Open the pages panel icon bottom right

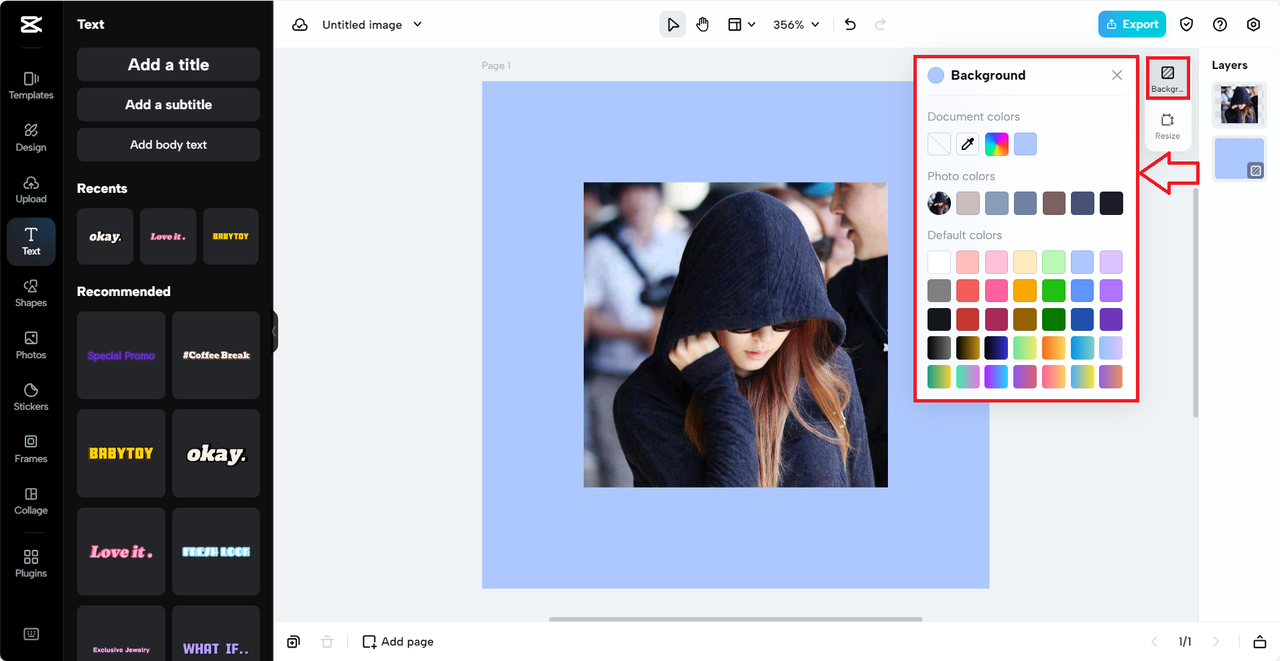1259,642
